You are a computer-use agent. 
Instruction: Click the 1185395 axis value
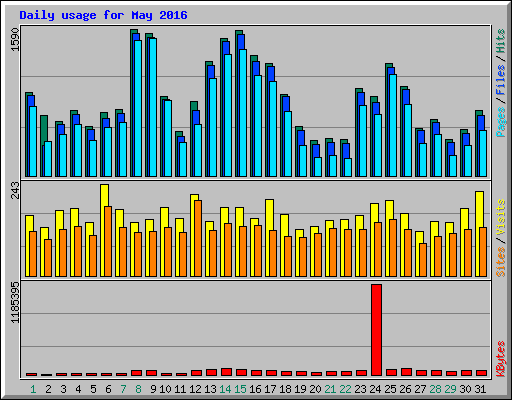pos(15,303)
